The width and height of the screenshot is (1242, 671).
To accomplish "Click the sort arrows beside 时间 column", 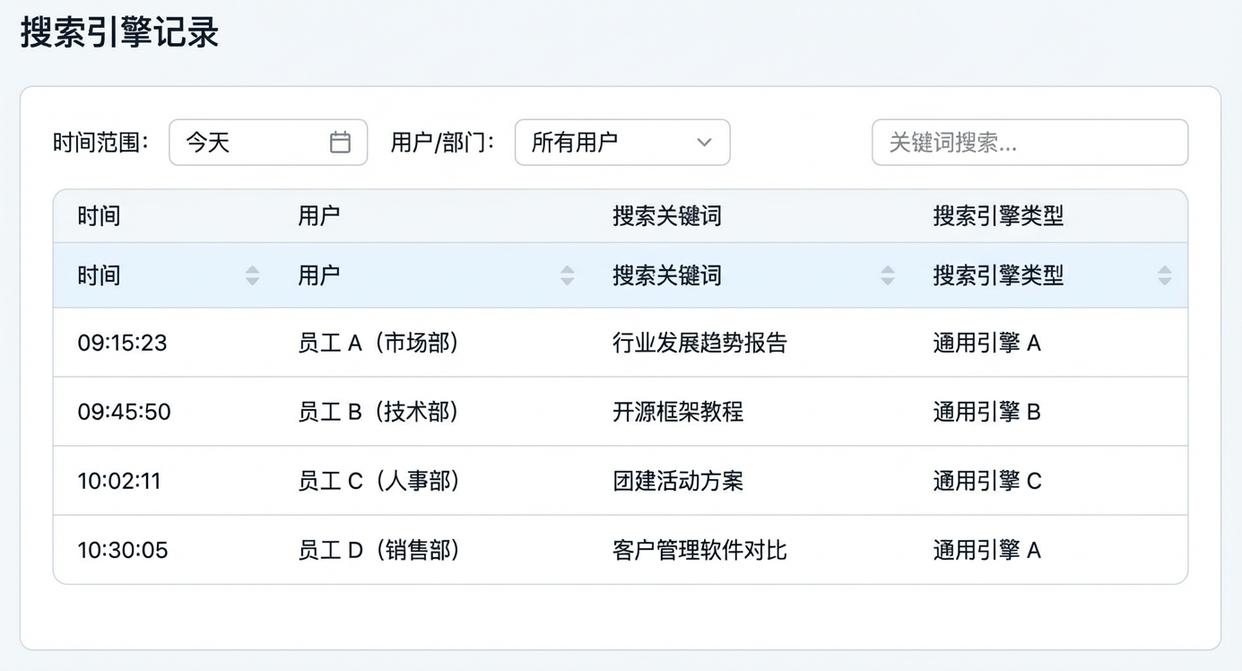I will (x=252, y=275).
